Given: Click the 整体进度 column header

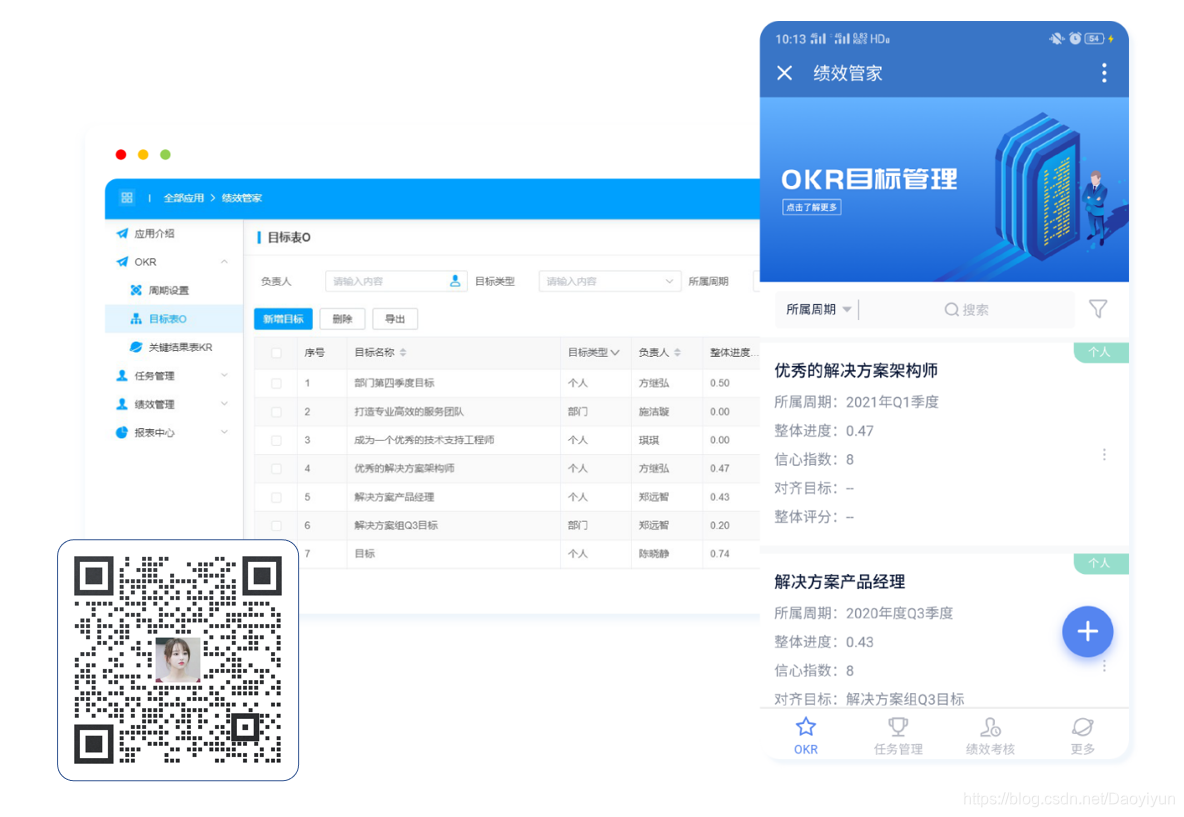Looking at the screenshot, I should pos(733,353).
